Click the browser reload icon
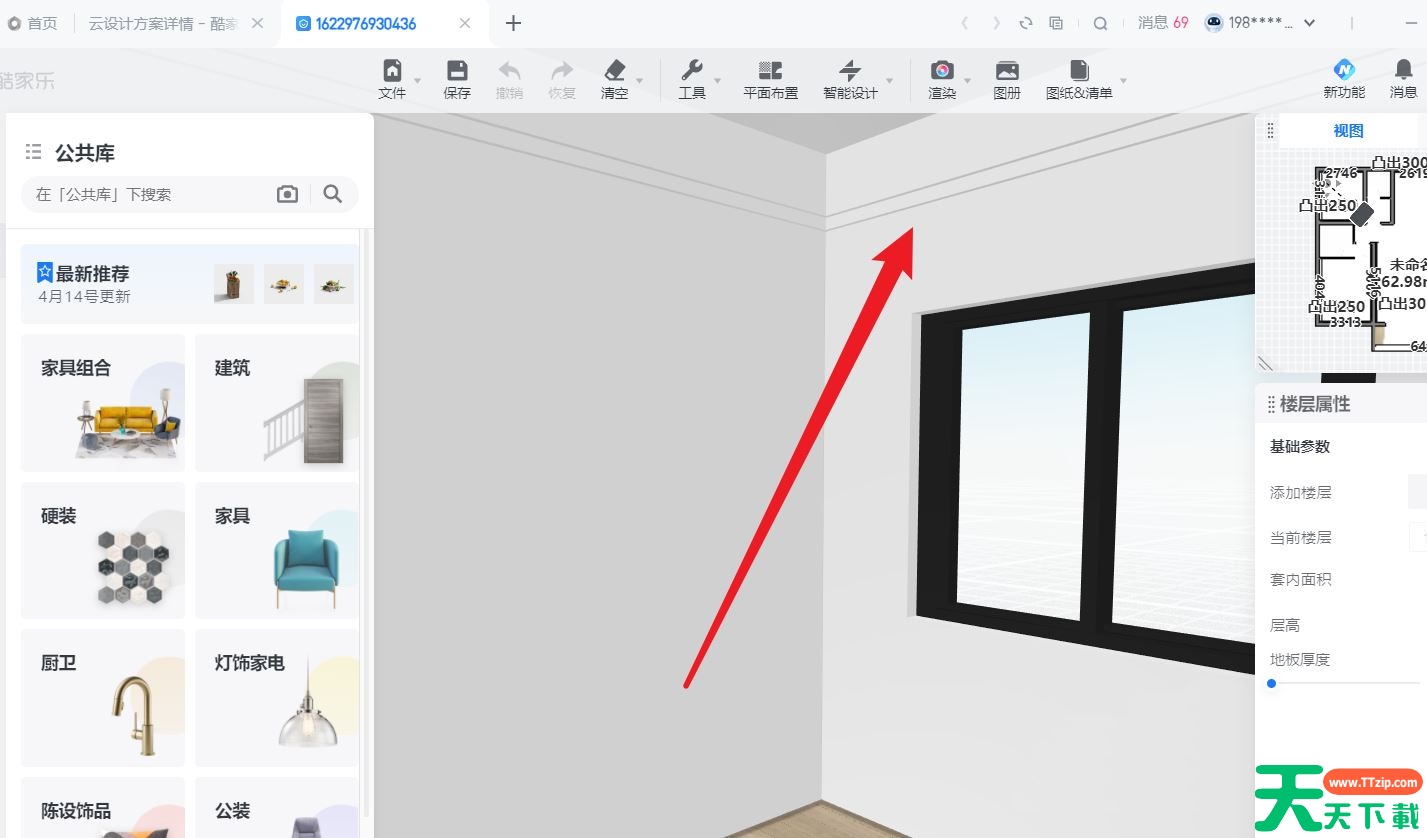Screen dimensions: 1427x838 [1026, 23]
